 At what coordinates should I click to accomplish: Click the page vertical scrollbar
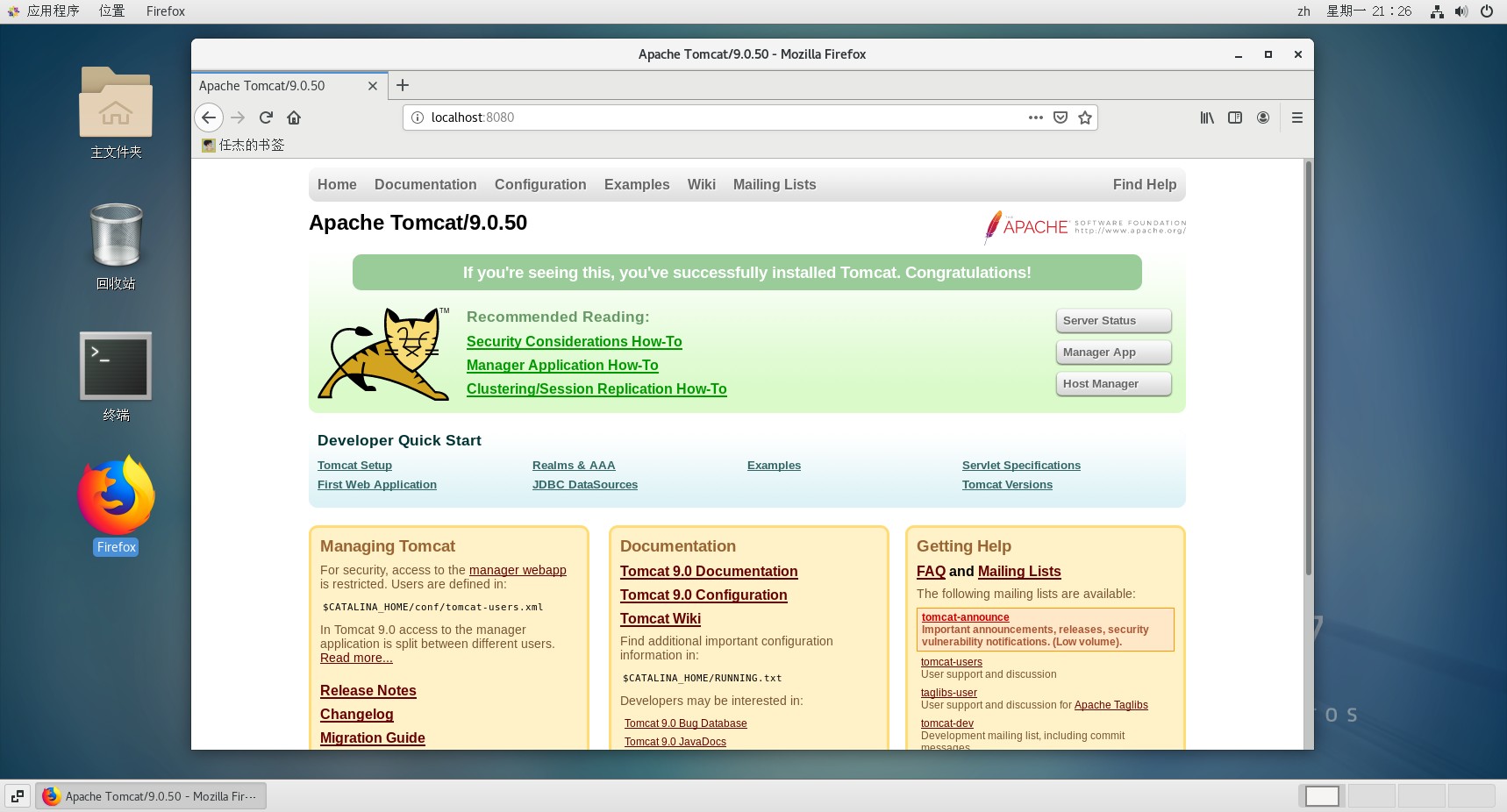pyautogui.click(x=1308, y=368)
